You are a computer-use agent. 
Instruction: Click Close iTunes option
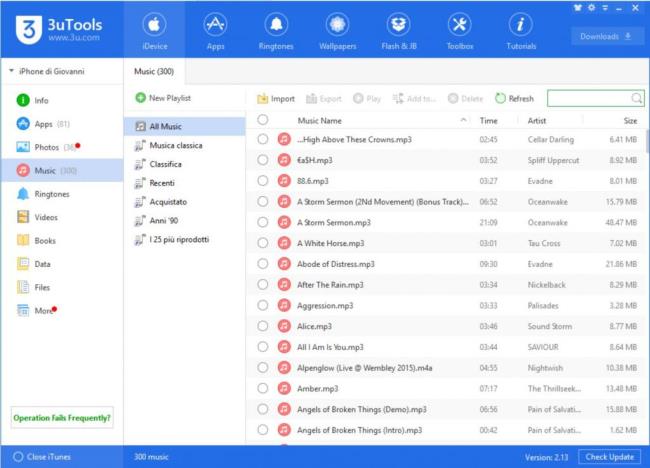coord(42,457)
